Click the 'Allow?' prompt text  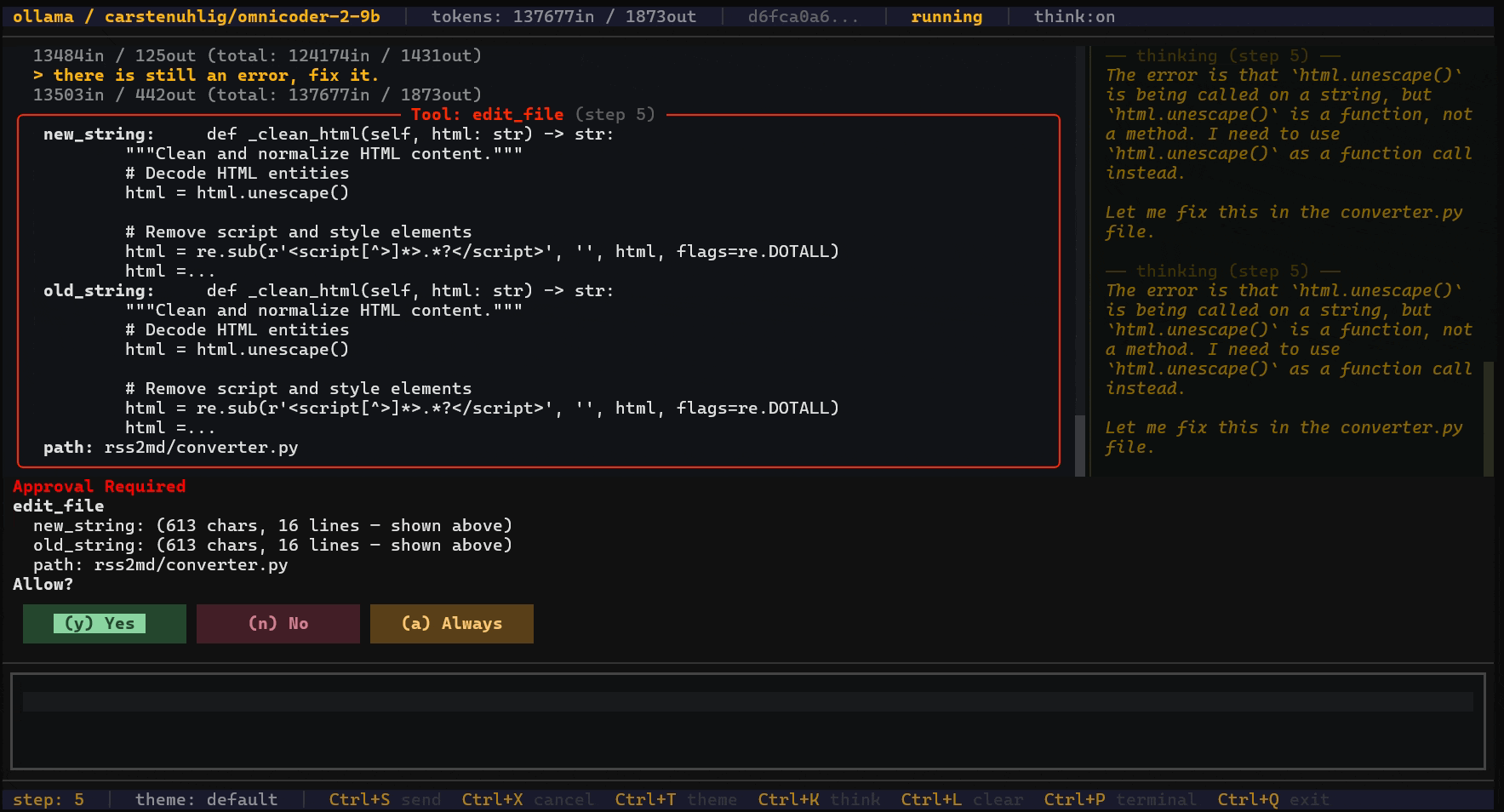tap(43, 584)
